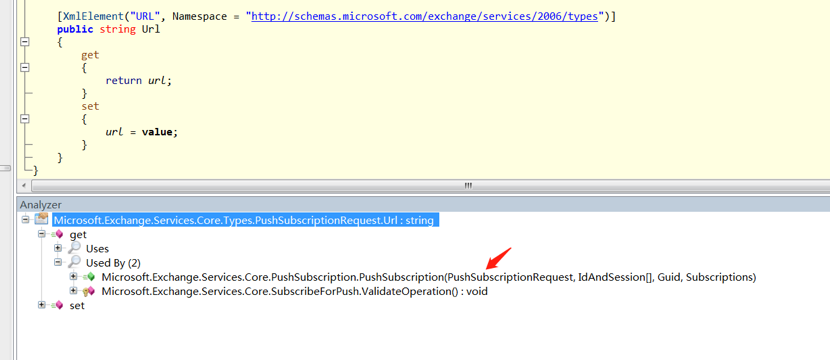Click the magnifier icon beside Uses

point(74,248)
